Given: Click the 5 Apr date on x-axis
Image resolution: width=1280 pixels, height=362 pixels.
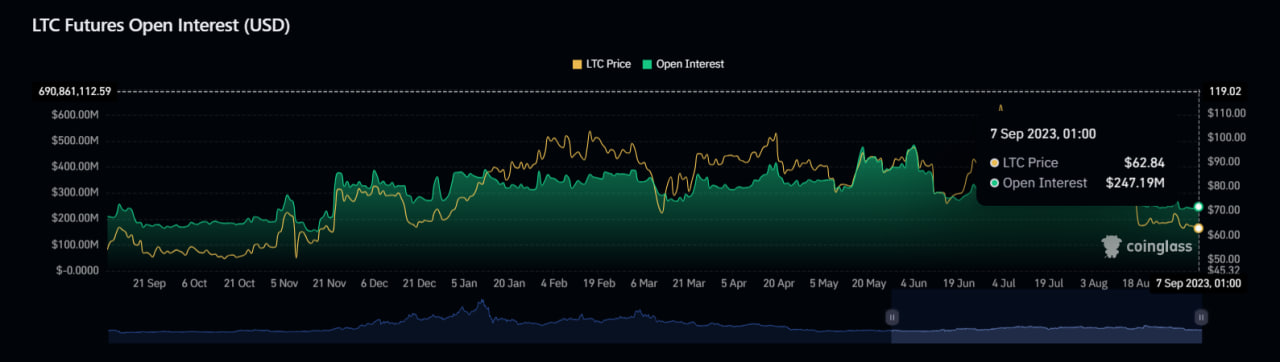Looking at the screenshot, I should coord(734,284).
